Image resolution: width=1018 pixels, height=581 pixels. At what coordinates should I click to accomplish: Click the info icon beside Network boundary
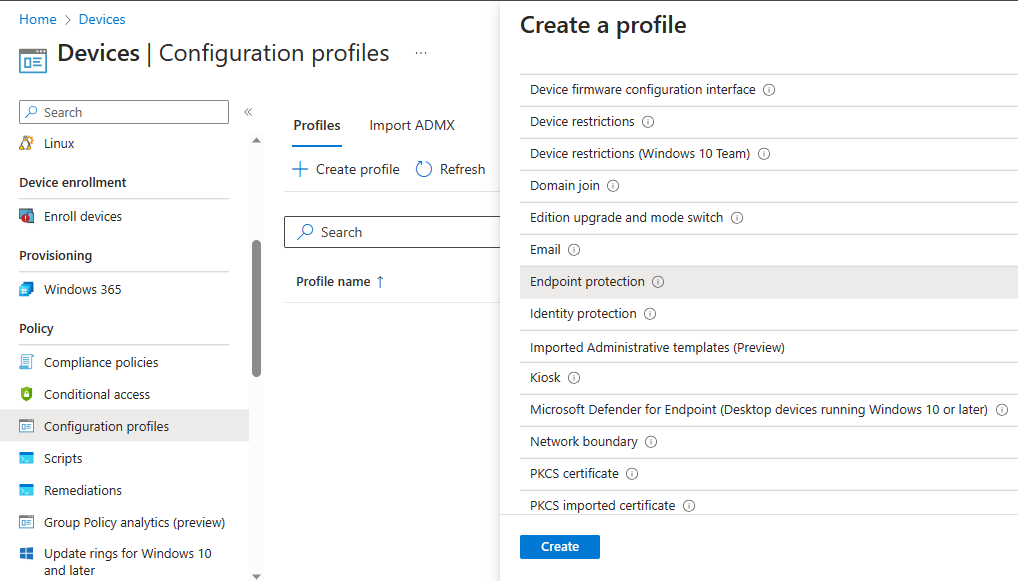click(651, 442)
